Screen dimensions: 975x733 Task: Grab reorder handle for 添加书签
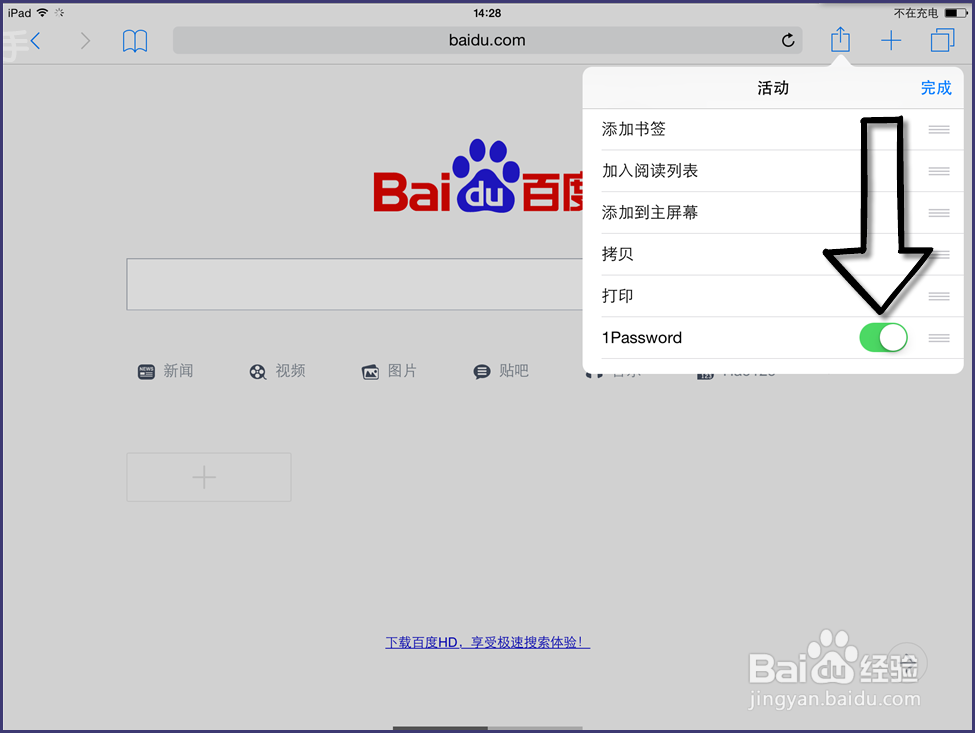[x=939, y=129]
